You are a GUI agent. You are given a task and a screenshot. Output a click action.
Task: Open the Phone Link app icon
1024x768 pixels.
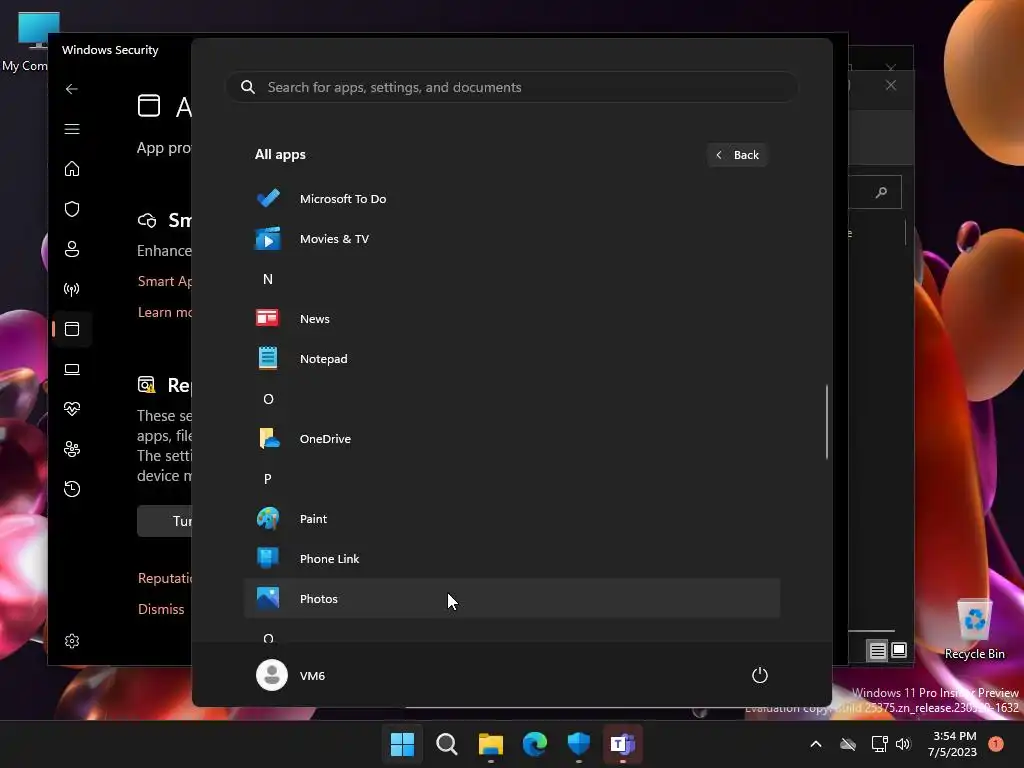coord(268,558)
